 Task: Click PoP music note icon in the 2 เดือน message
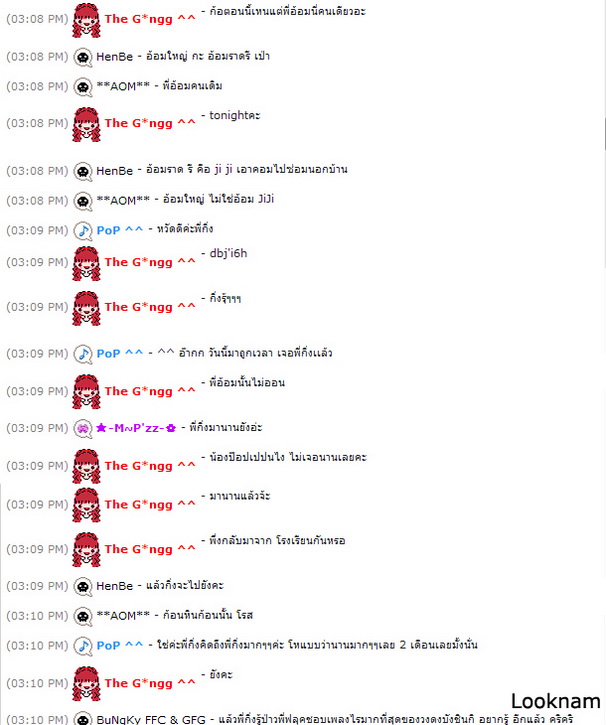[x=83, y=646]
